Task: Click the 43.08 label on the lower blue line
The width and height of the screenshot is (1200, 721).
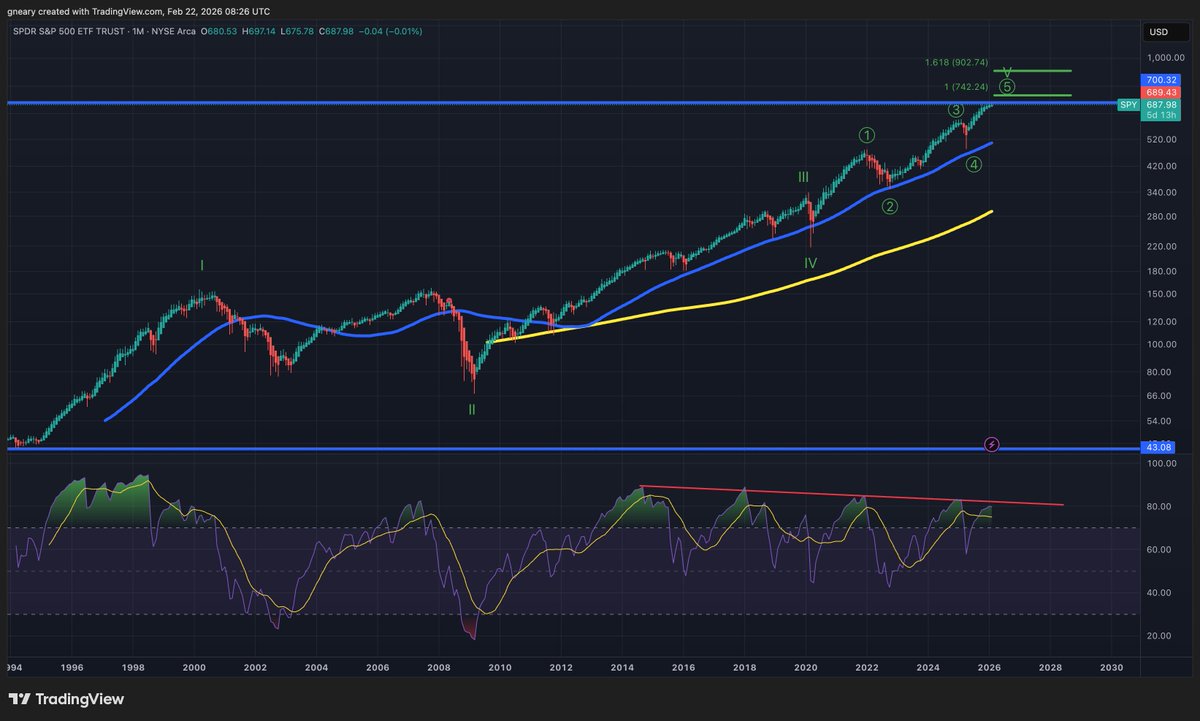Action: point(1157,447)
